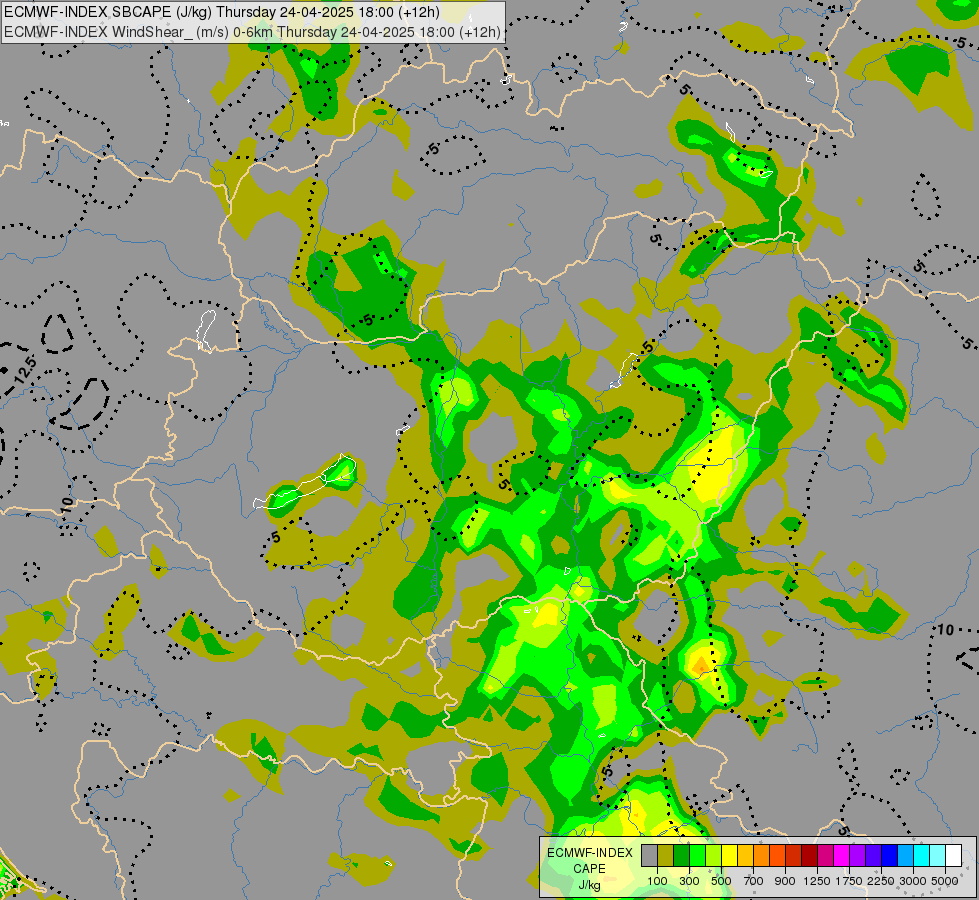Click the legend value '1250'
Screen dimensions: 979x900
pos(817,881)
